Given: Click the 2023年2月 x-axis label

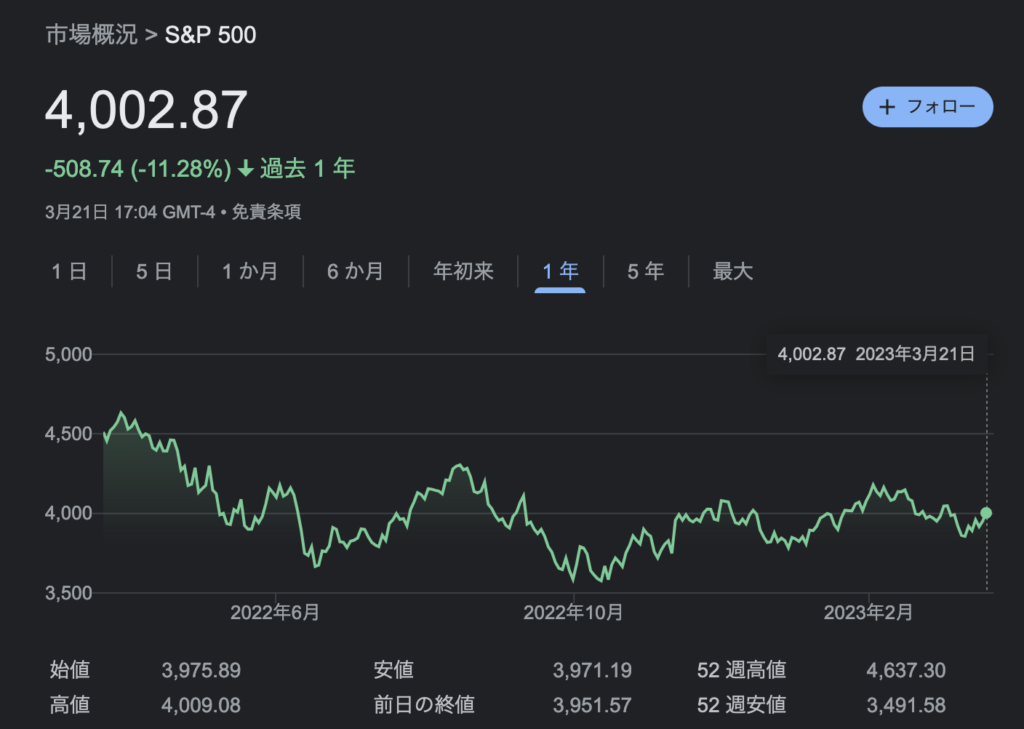Looking at the screenshot, I should (x=868, y=613).
